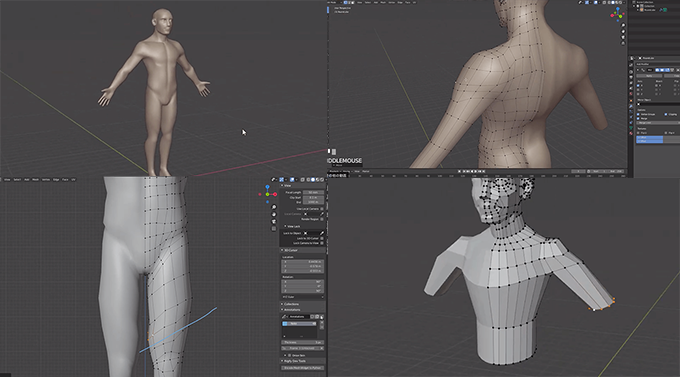Perspective toggle icon in the back viewport

pos(623,43)
